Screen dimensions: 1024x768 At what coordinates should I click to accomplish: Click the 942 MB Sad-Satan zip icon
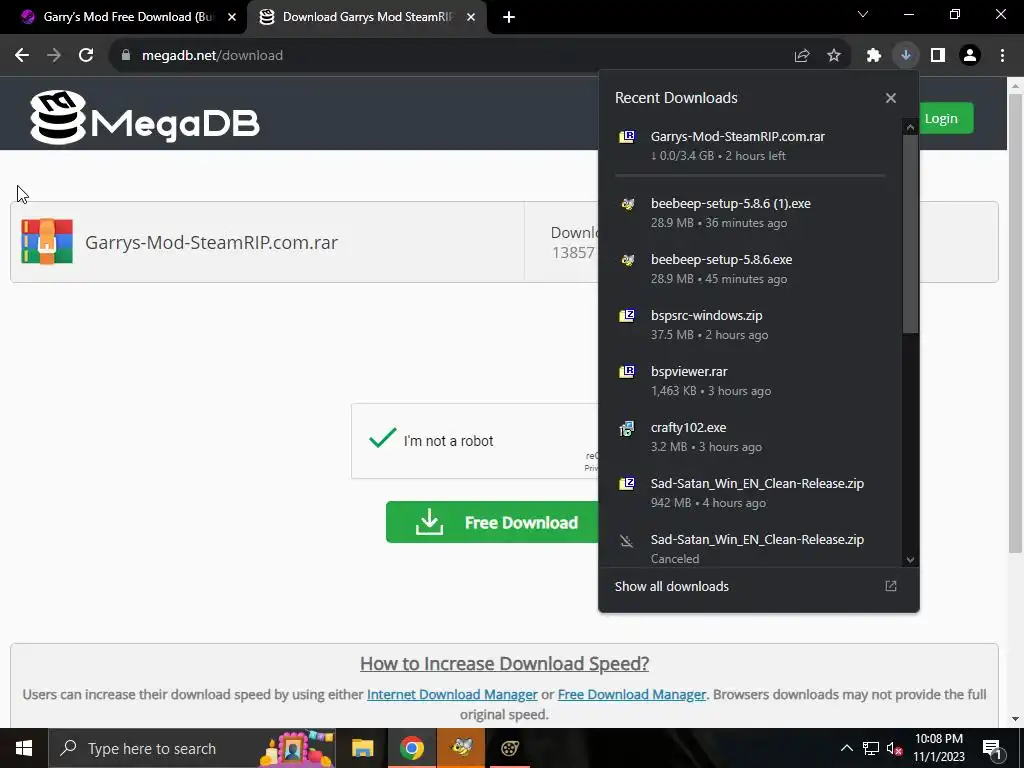pyautogui.click(x=627, y=484)
